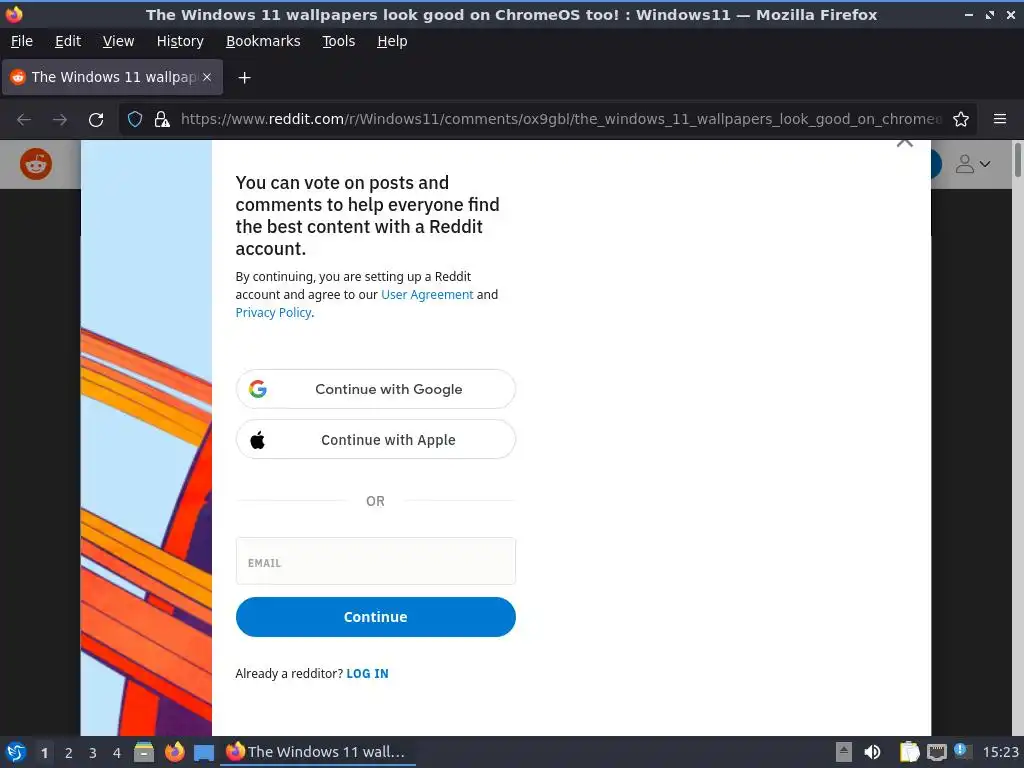
Task: Switch to workspace 3
Action: 93,753
